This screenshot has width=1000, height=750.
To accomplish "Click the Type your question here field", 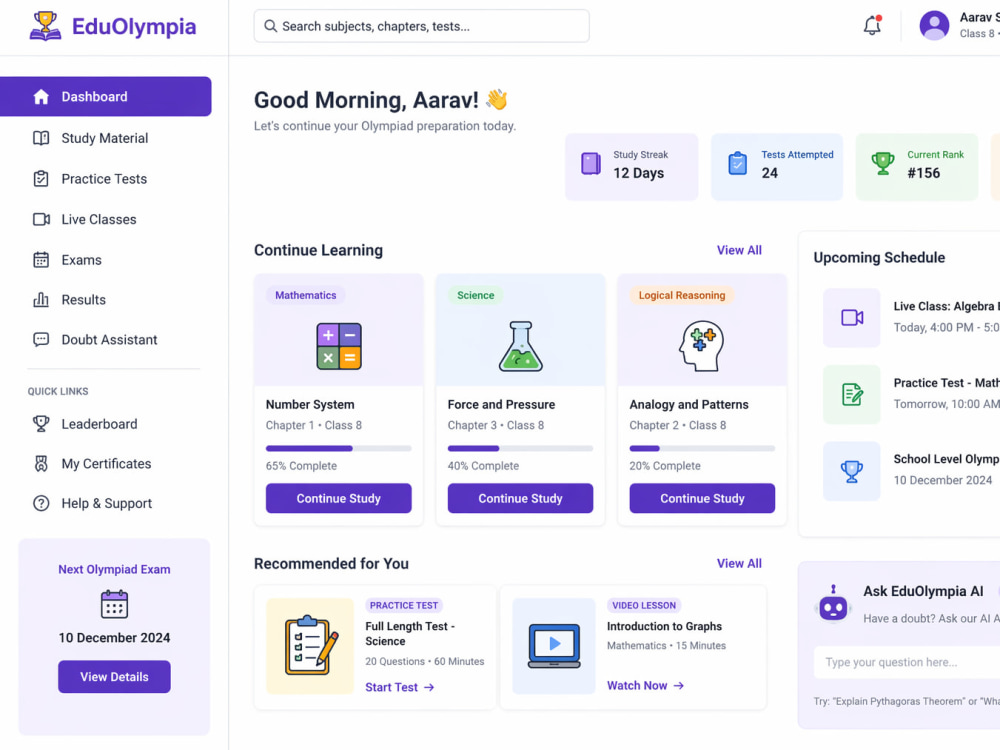I will 907,662.
